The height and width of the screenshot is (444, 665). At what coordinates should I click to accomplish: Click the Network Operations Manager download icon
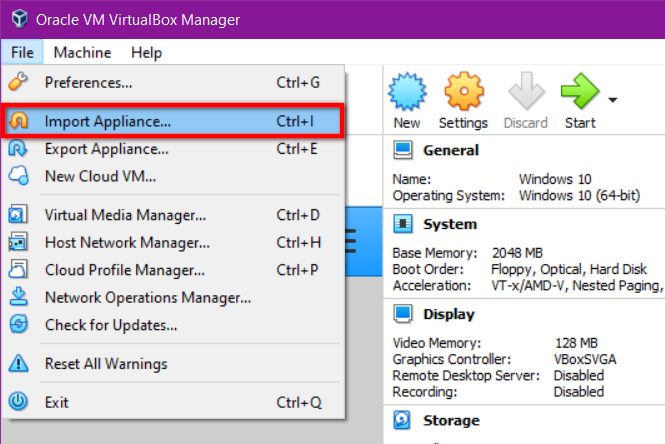point(18,296)
